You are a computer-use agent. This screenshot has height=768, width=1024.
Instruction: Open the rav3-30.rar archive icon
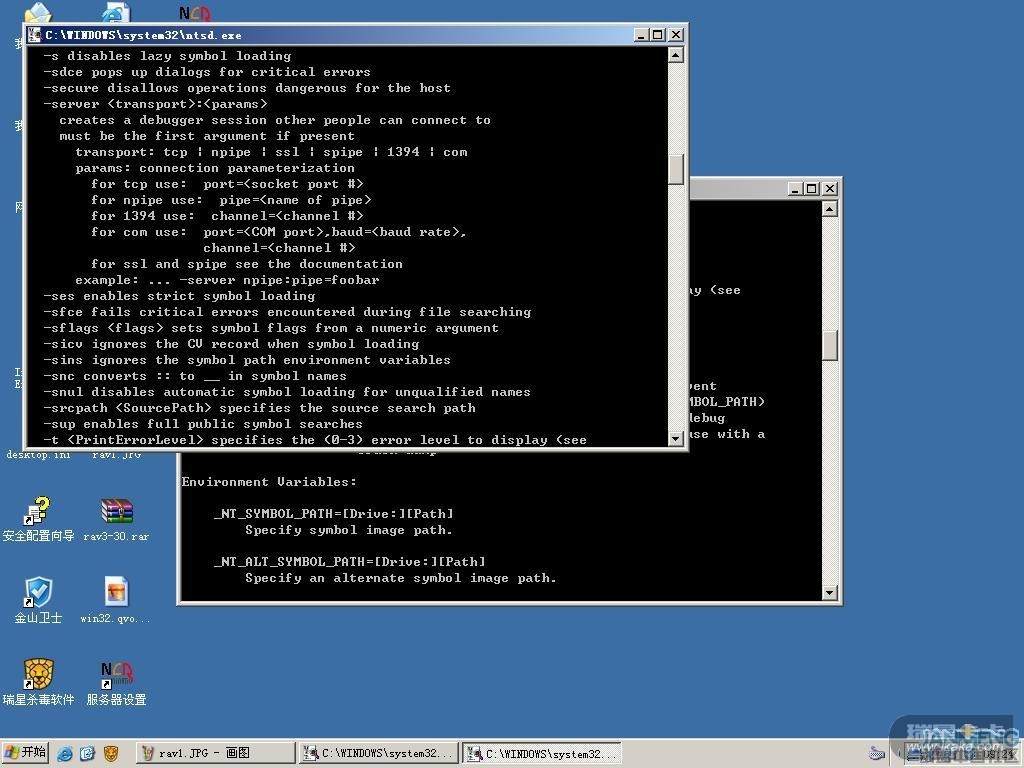click(x=116, y=512)
